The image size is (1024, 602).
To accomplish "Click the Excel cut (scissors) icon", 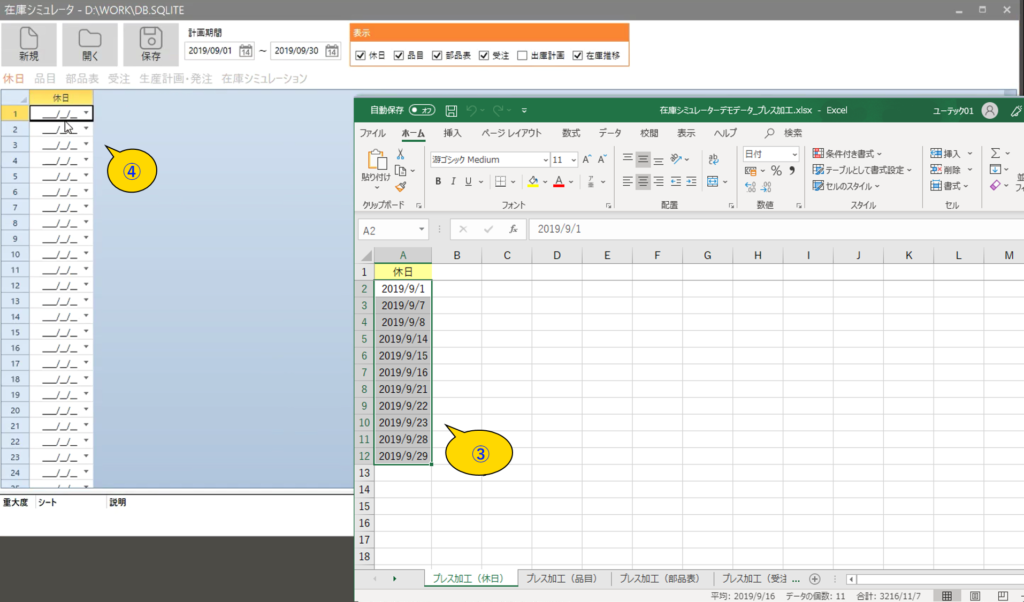I will [401, 154].
